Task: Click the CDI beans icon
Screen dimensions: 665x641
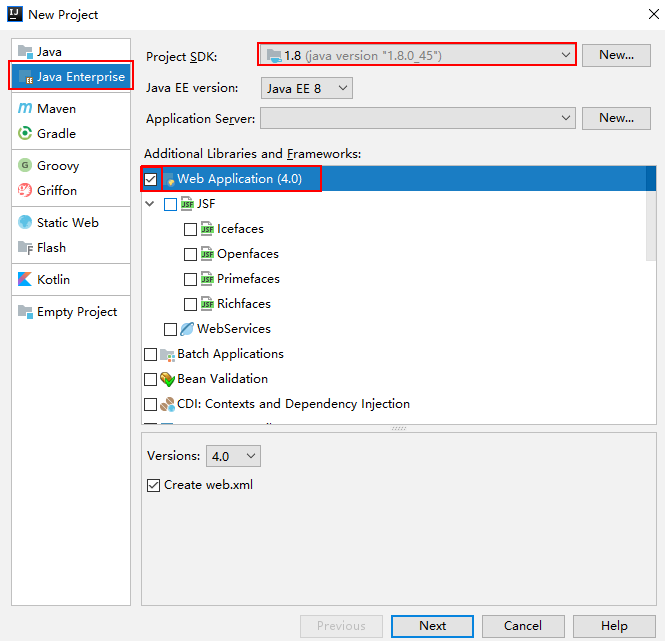Action: pyautogui.click(x=168, y=404)
